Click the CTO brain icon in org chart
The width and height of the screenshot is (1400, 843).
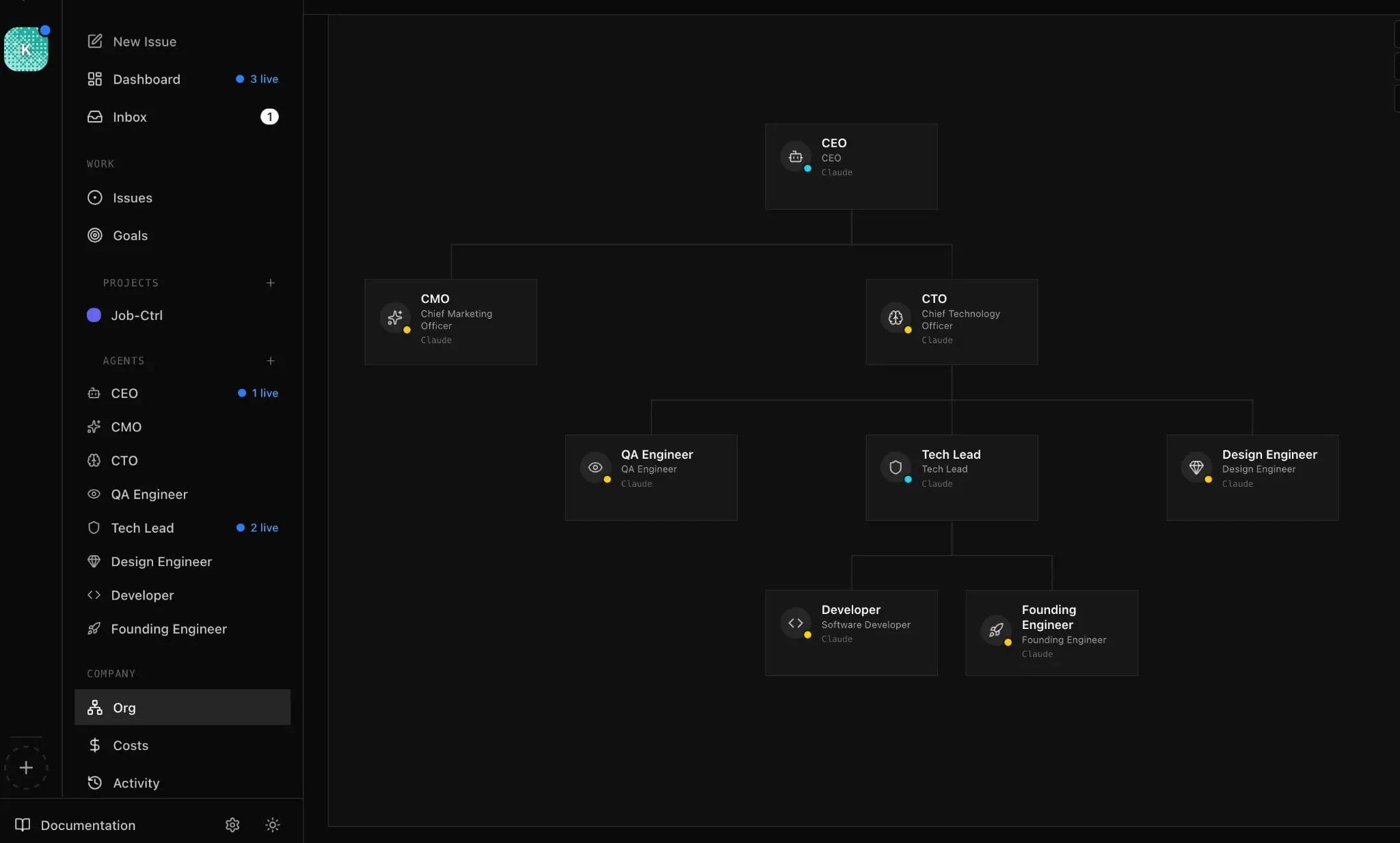(896, 317)
